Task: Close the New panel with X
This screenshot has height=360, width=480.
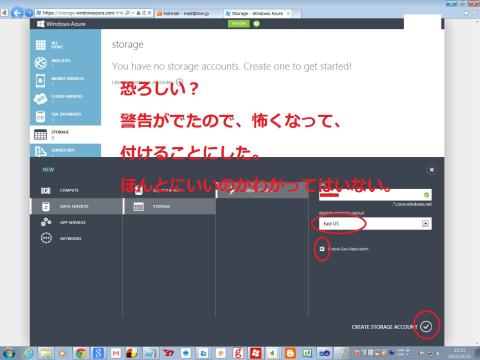Action: (432, 170)
